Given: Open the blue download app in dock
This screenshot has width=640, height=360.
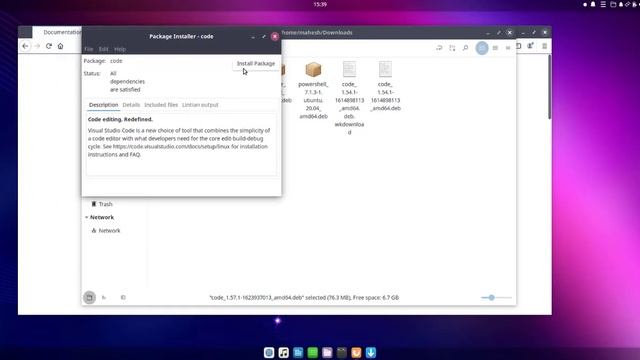Looking at the screenshot, I should [x=371, y=352].
